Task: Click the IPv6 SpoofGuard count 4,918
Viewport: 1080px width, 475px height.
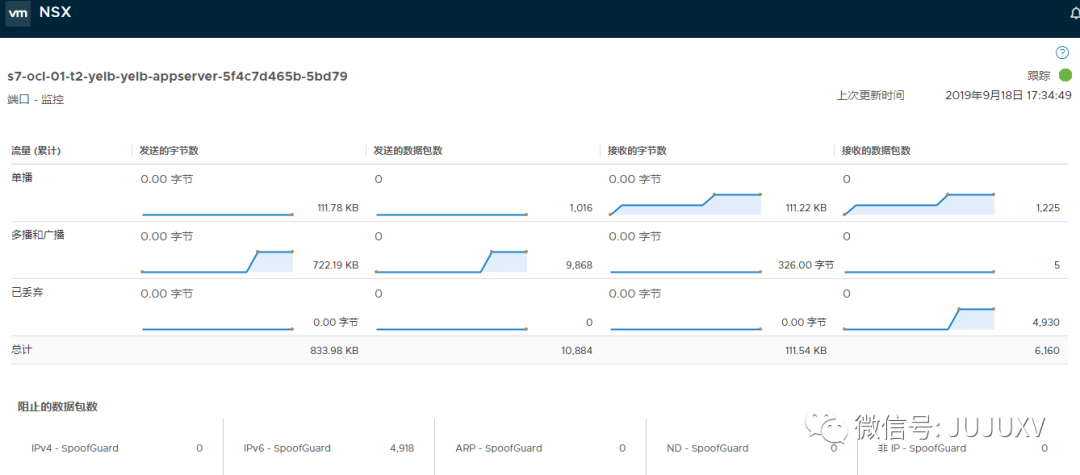Action: point(402,448)
